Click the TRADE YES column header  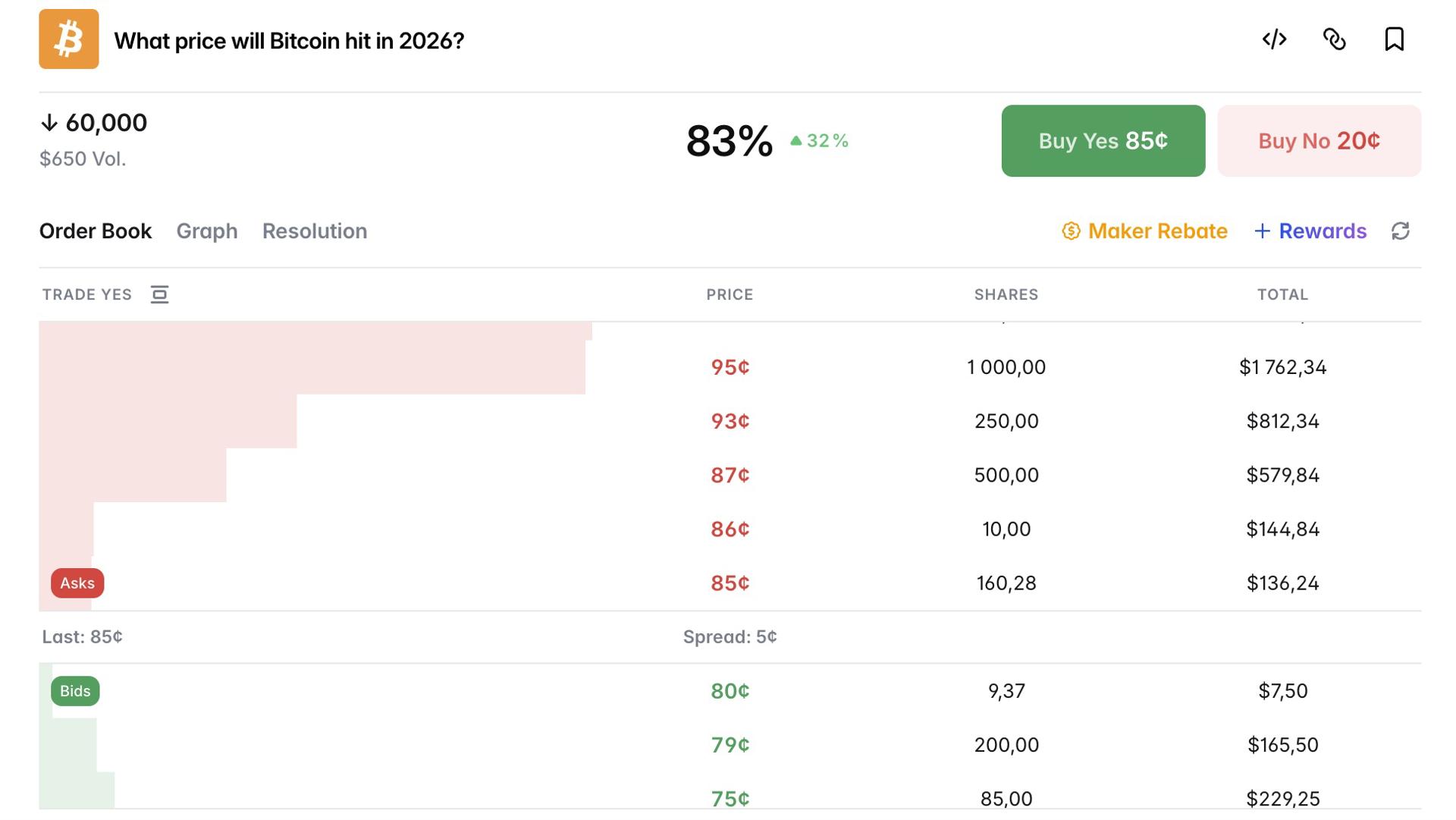click(x=87, y=294)
